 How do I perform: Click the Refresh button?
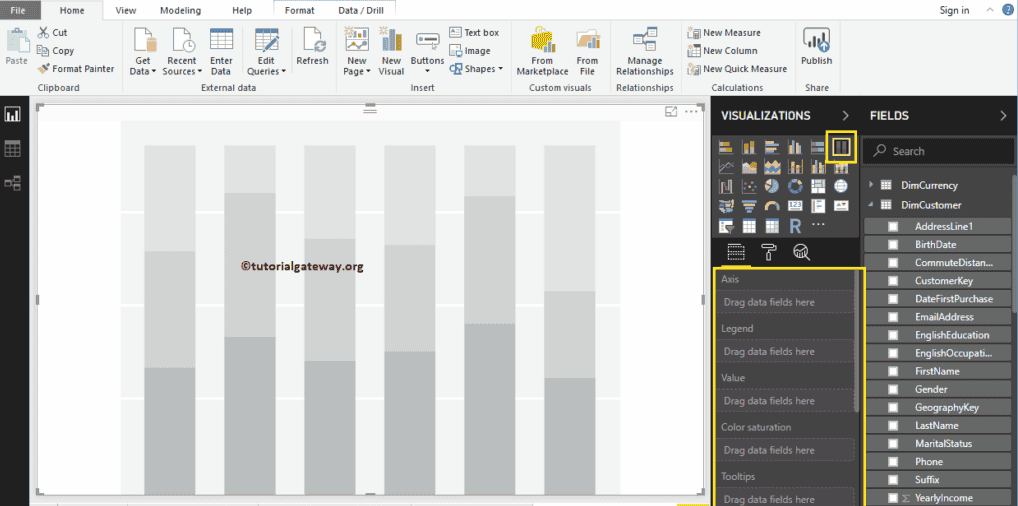pyautogui.click(x=312, y=47)
